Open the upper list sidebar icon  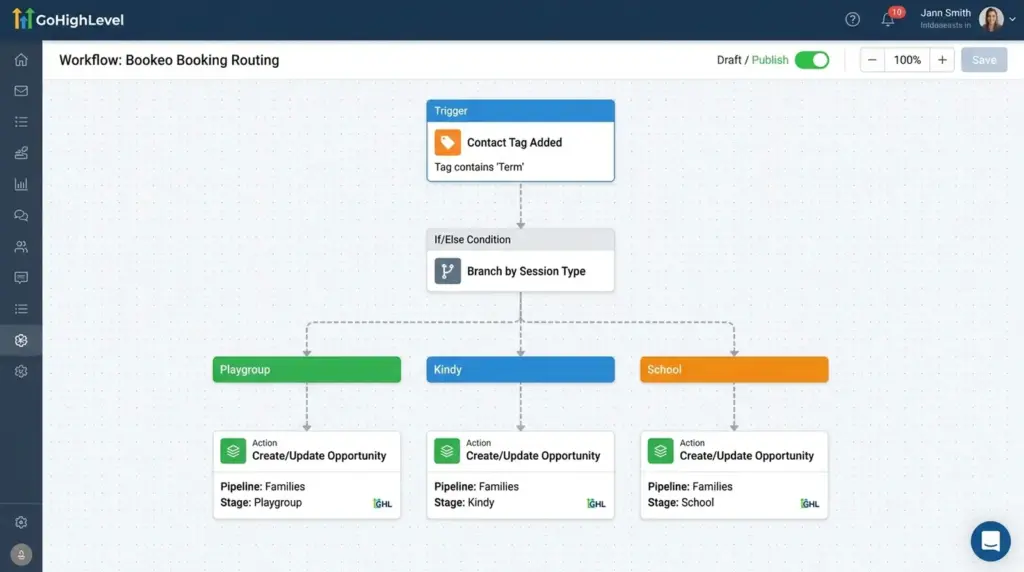tap(21, 121)
